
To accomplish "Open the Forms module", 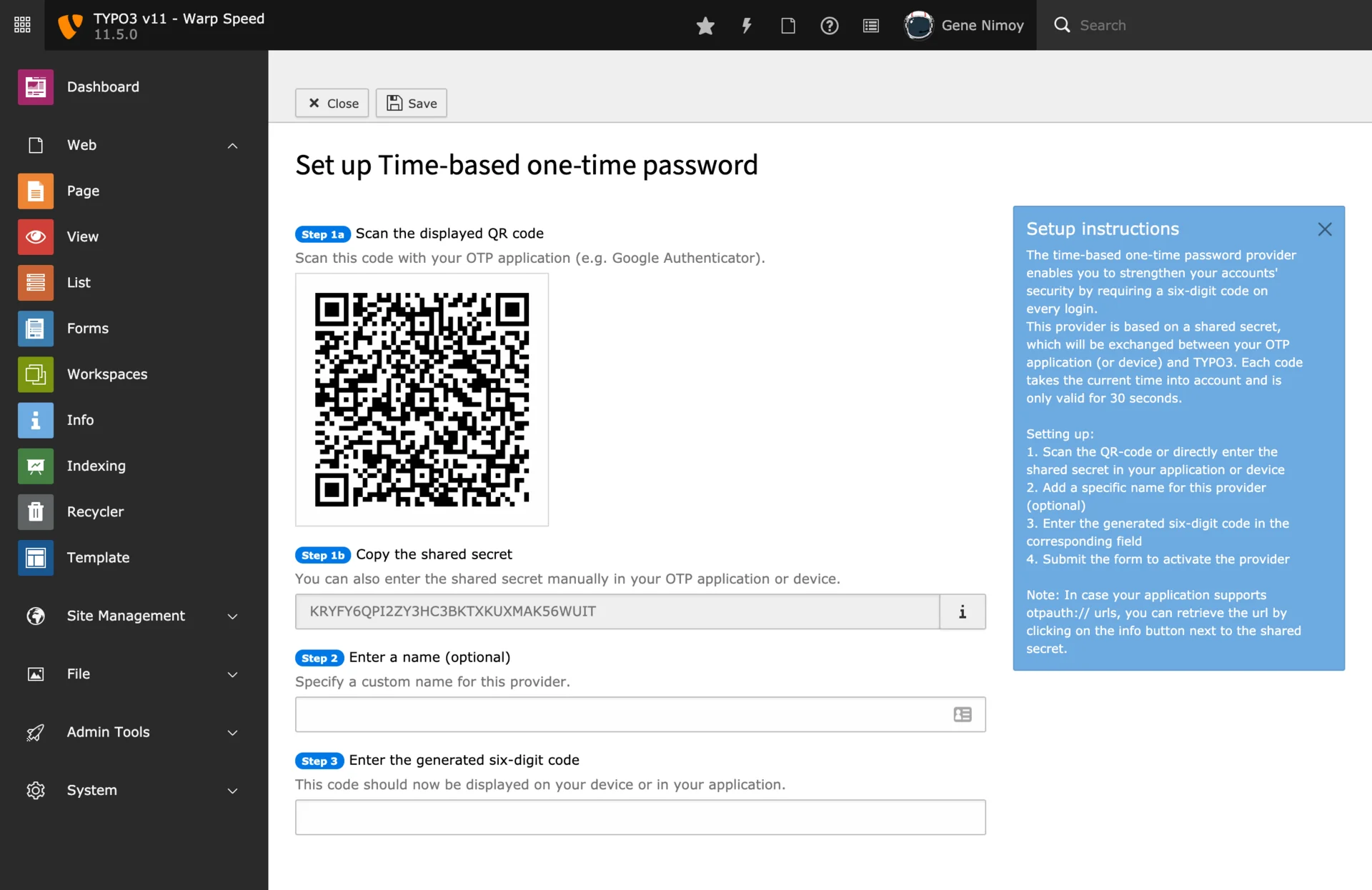I will (88, 328).
